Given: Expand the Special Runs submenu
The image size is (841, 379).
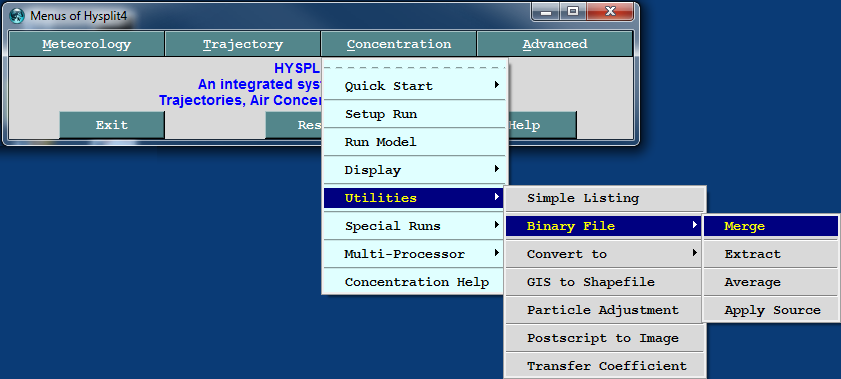Looking at the screenshot, I should tap(415, 226).
